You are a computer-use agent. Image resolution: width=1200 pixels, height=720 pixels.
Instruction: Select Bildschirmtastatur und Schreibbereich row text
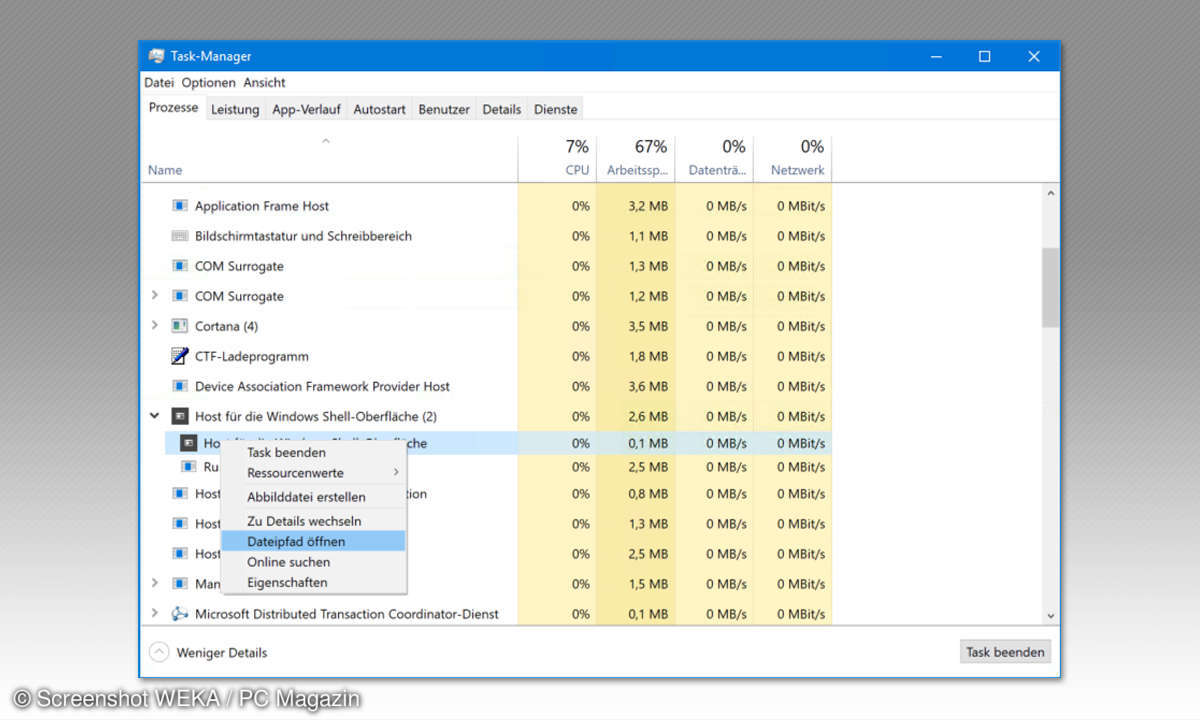[303, 236]
